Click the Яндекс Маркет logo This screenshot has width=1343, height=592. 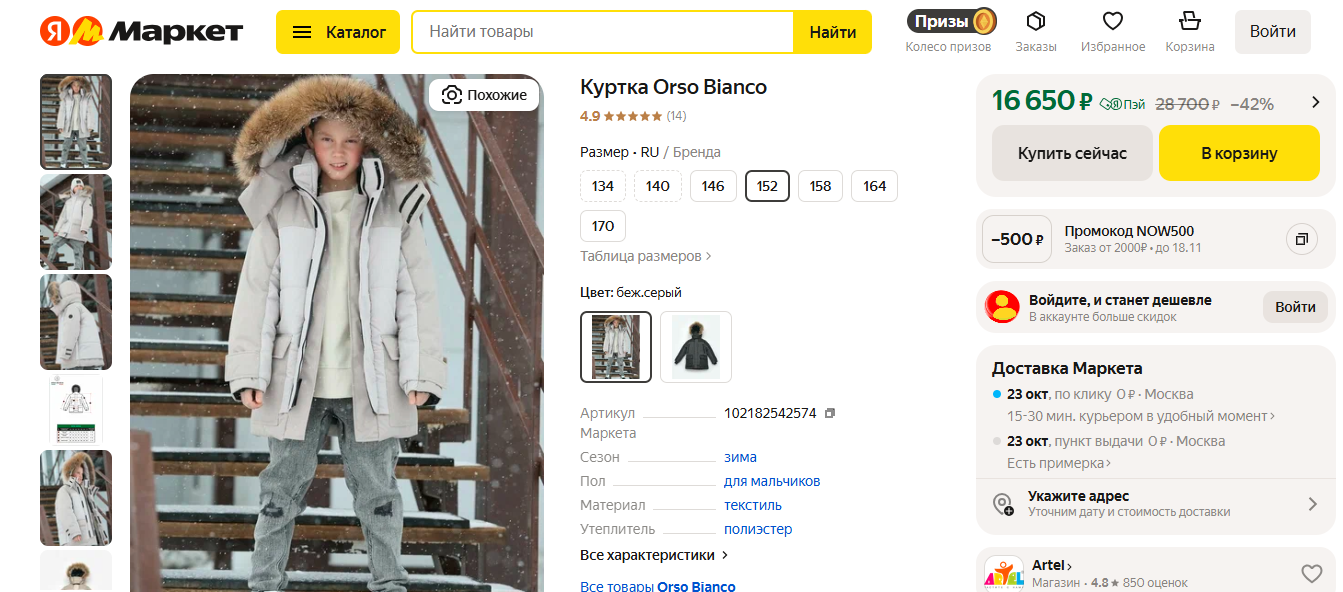click(x=141, y=32)
